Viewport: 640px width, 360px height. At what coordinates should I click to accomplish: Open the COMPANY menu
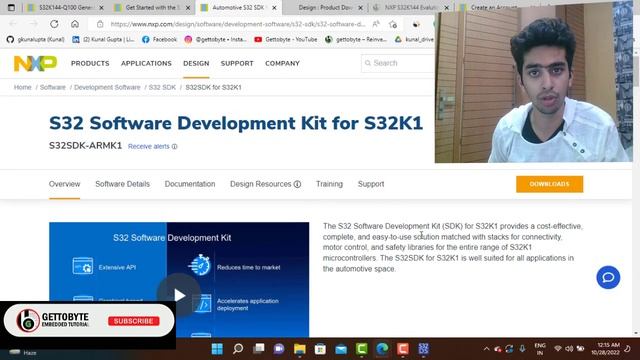(x=282, y=63)
